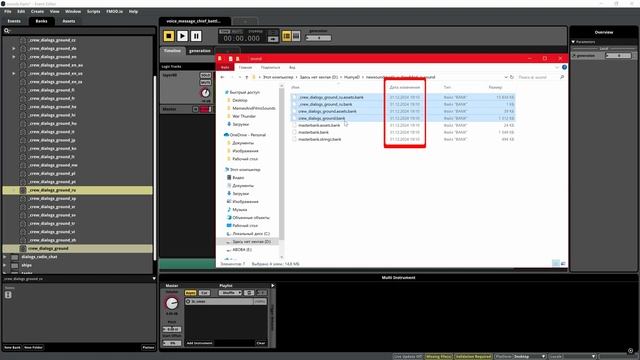Viewport: 640px width, 360px height.
Task: Stop playback in the transport bar
Action: [x=169, y=36]
